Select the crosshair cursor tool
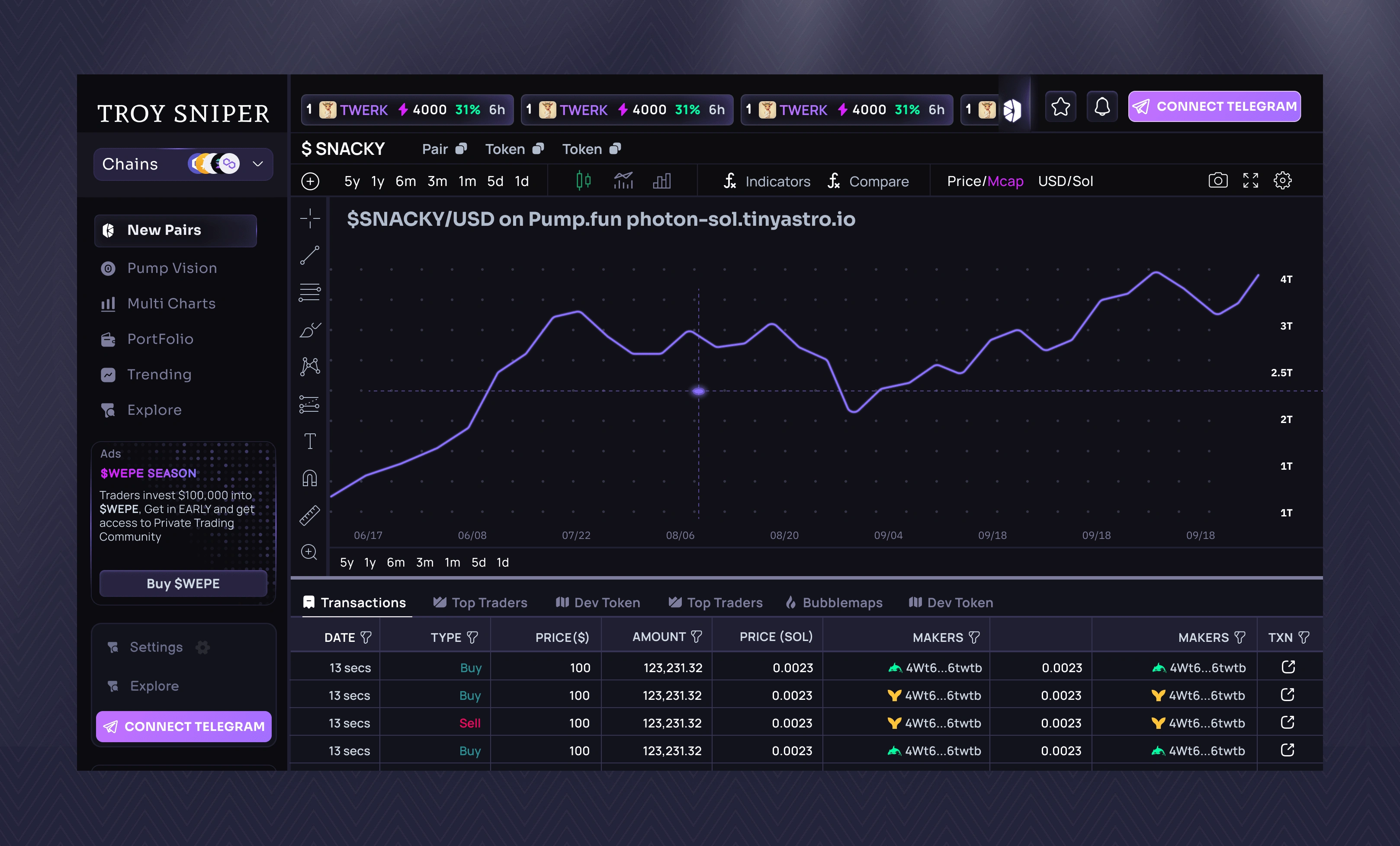The image size is (1400, 846). (310, 218)
